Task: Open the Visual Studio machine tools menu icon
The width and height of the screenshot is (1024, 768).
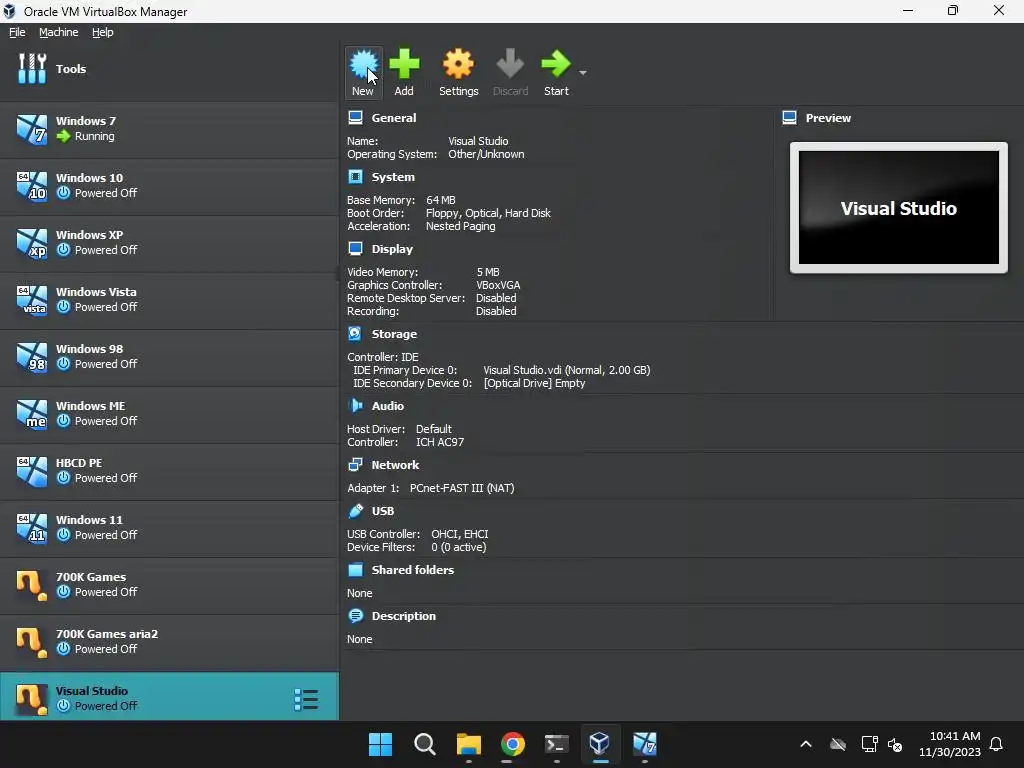Action: coord(306,699)
